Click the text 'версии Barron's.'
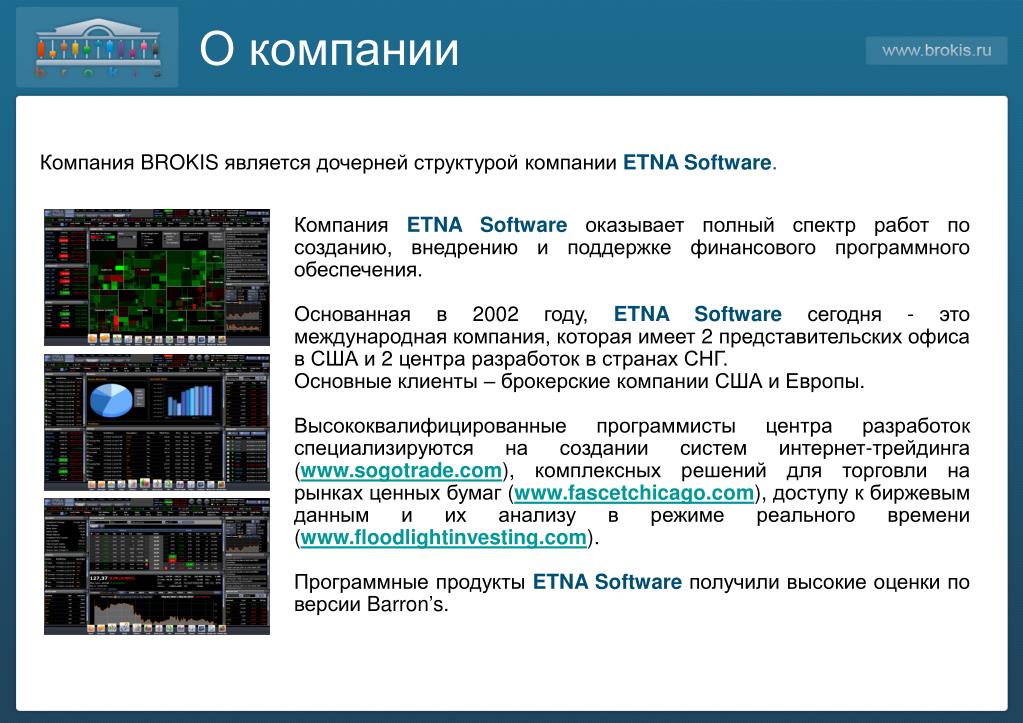This screenshot has height=723, width=1023. coord(371,604)
